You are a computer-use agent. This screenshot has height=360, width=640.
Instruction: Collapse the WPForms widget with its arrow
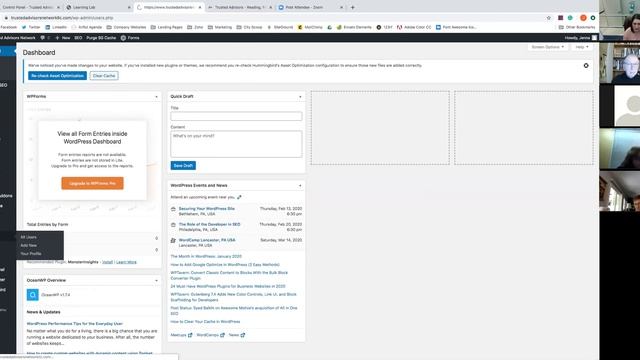point(156,97)
